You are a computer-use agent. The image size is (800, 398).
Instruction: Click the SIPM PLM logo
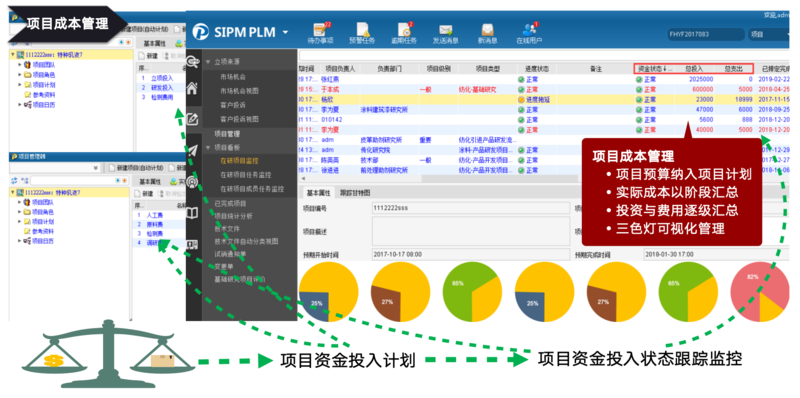coord(201,33)
